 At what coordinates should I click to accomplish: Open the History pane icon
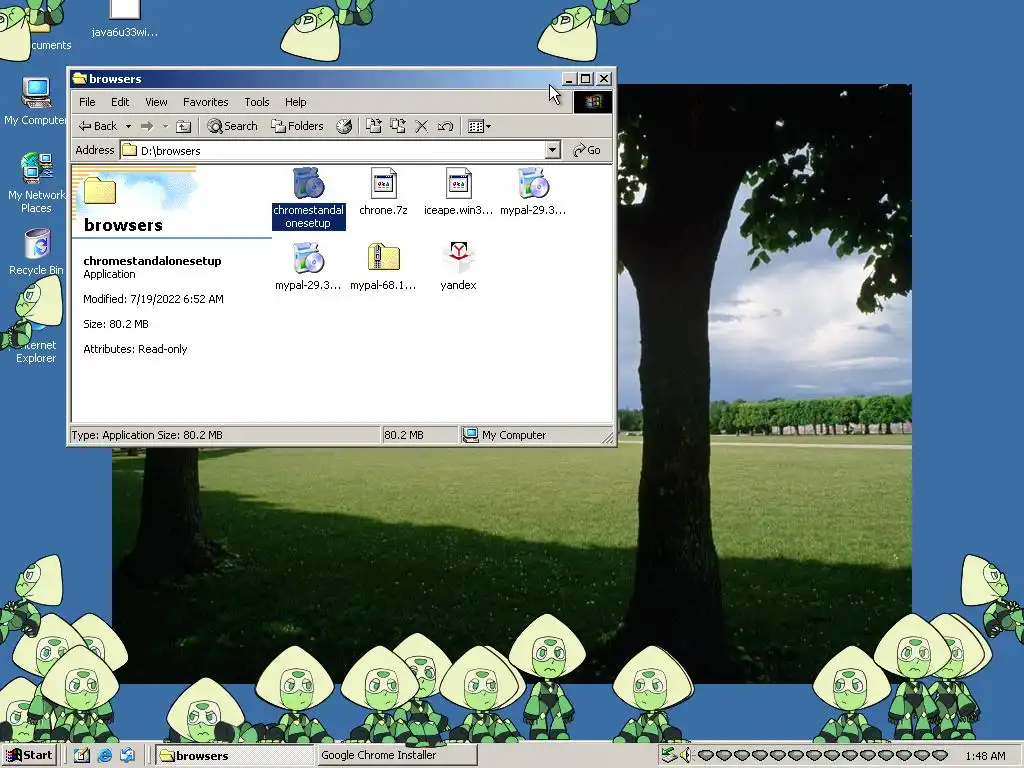344,126
